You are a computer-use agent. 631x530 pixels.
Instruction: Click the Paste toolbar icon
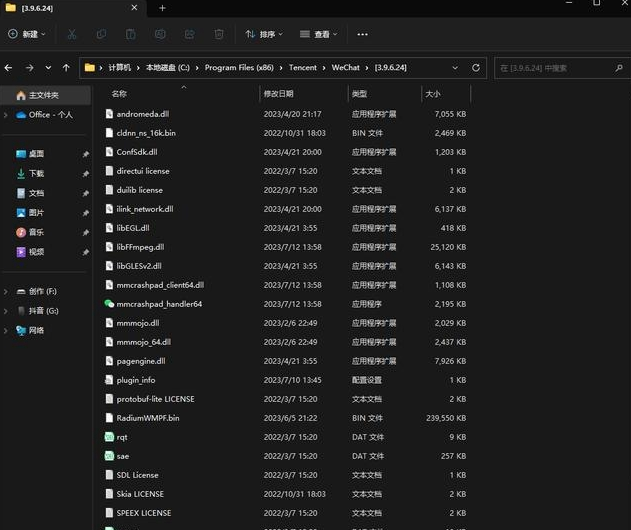pos(131,34)
